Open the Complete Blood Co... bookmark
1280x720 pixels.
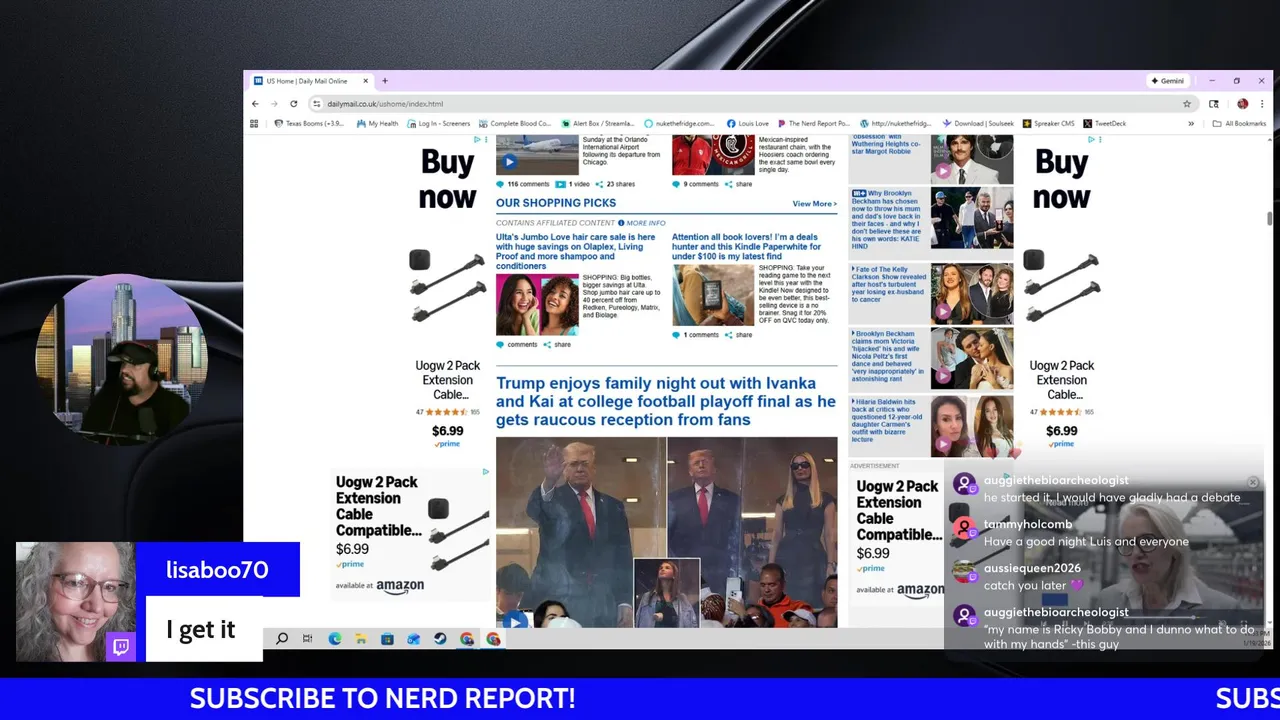[514, 124]
